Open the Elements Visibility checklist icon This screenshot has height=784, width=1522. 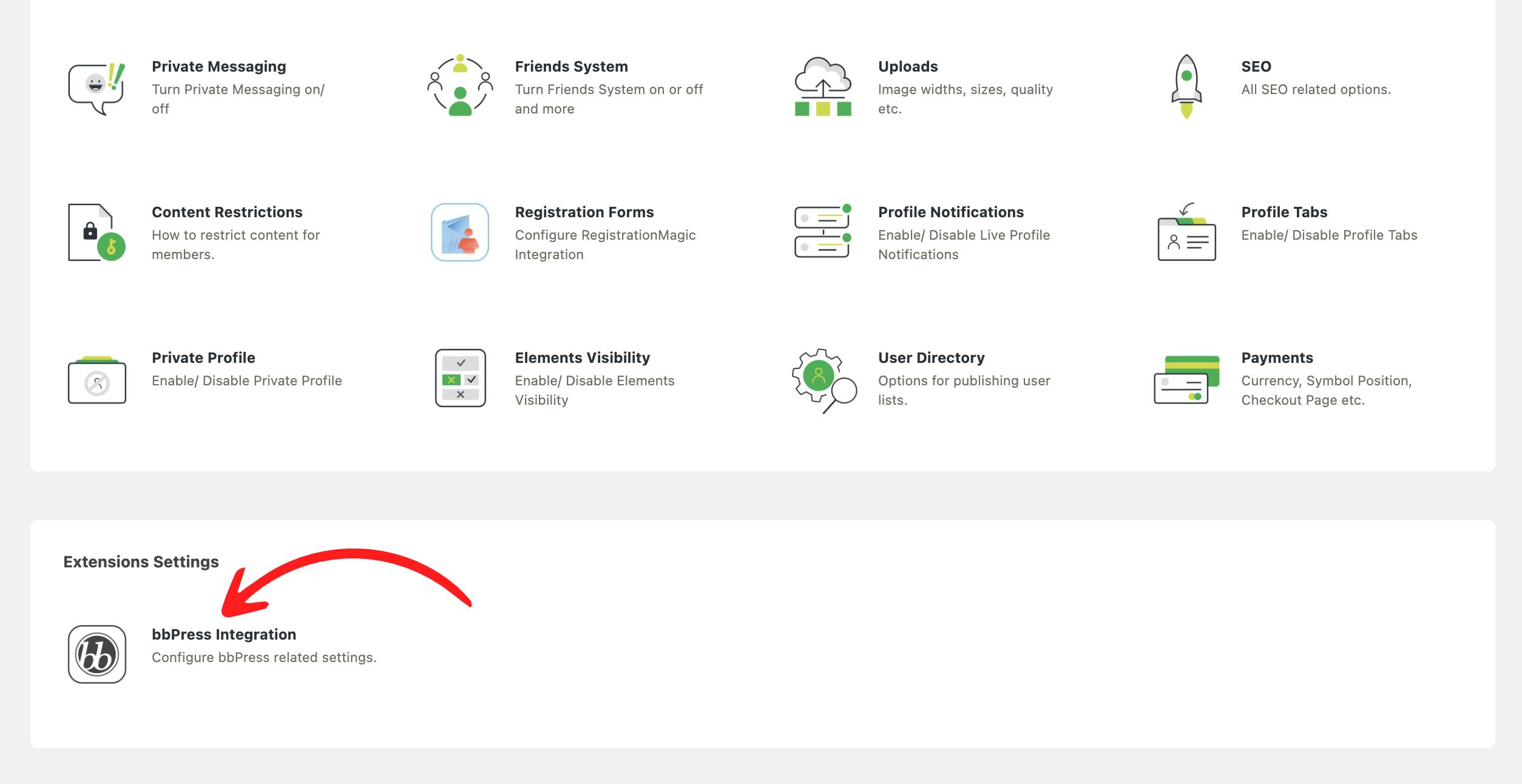click(460, 378)
